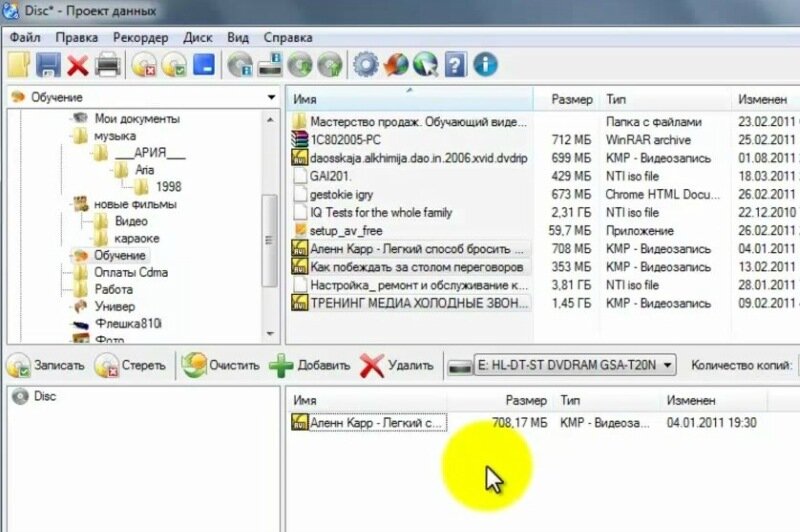The width and height of the screenshot is (800, 532).
Task: Click the Очистить button
Action: 220,365
